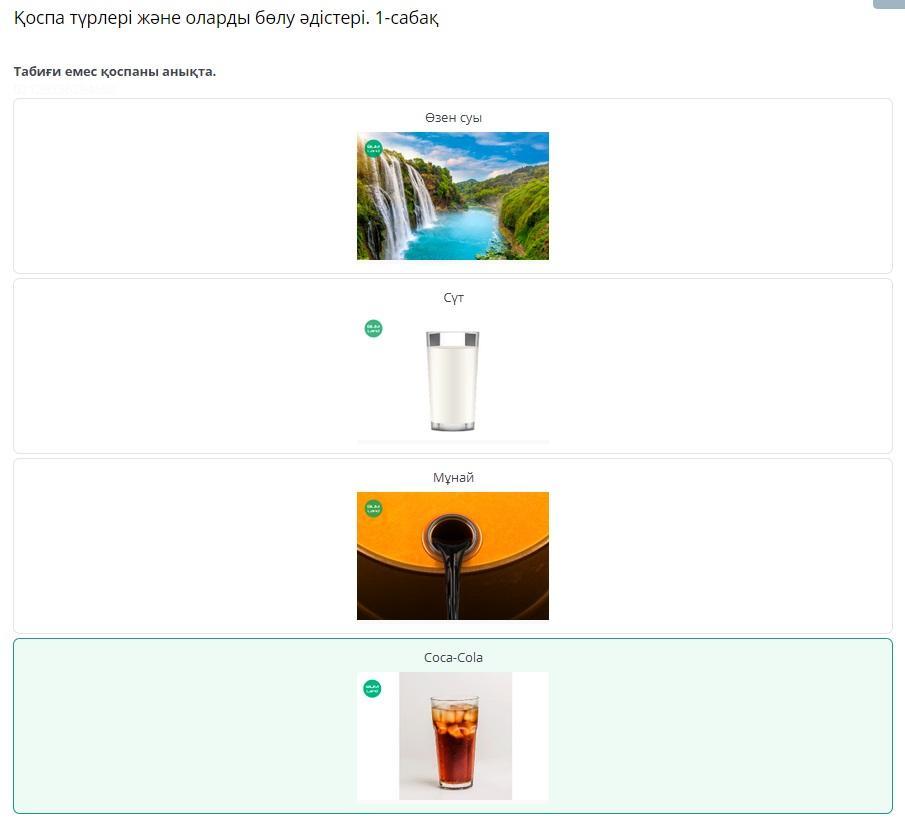Click the waterfall river picture
The image size is (905, 829).
(x=452, y=196)
